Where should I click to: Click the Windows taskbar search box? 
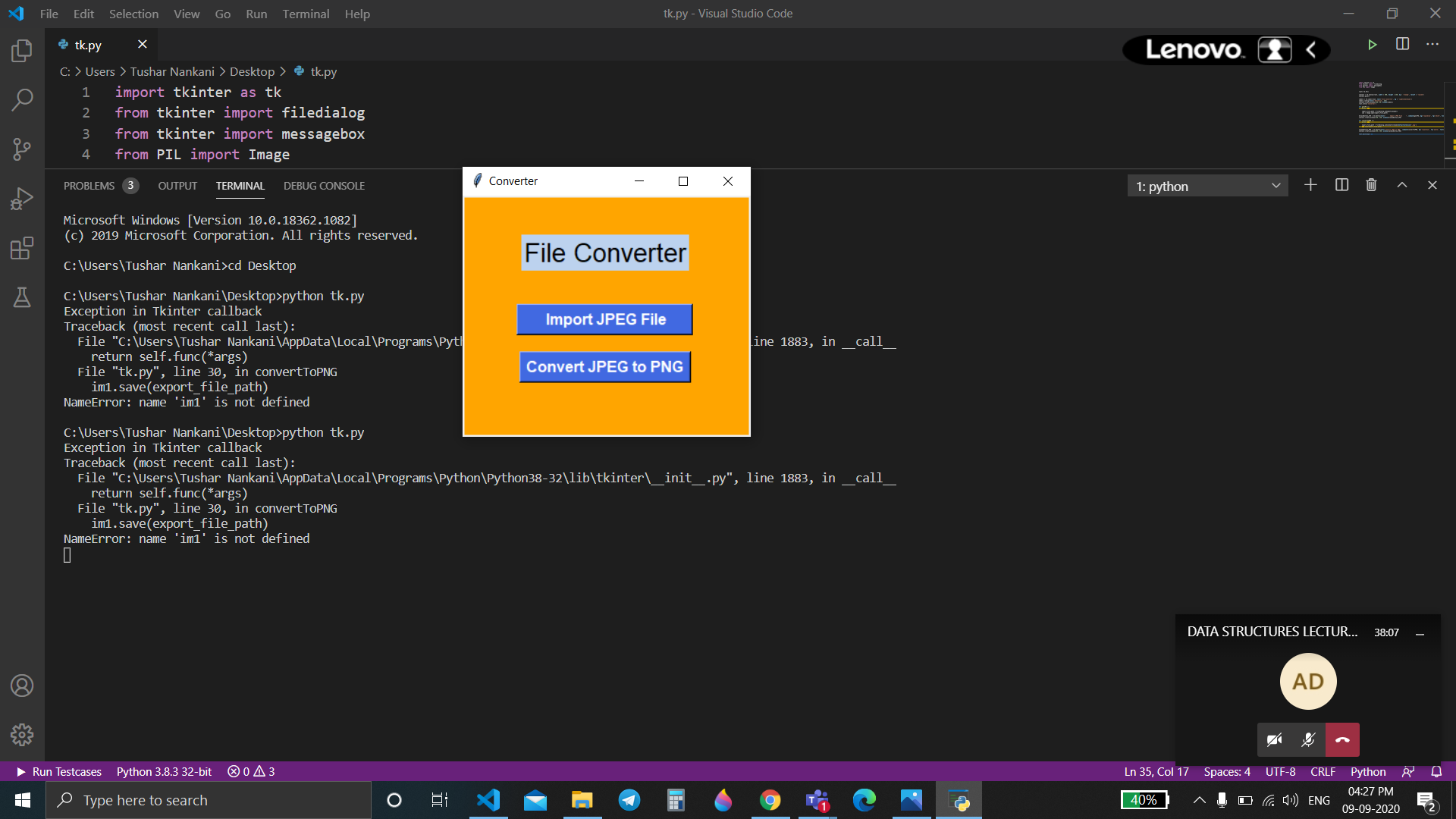209,800
